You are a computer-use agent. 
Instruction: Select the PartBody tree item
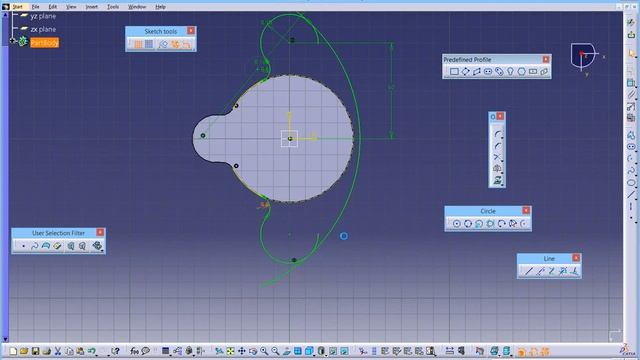pos(44,42)
